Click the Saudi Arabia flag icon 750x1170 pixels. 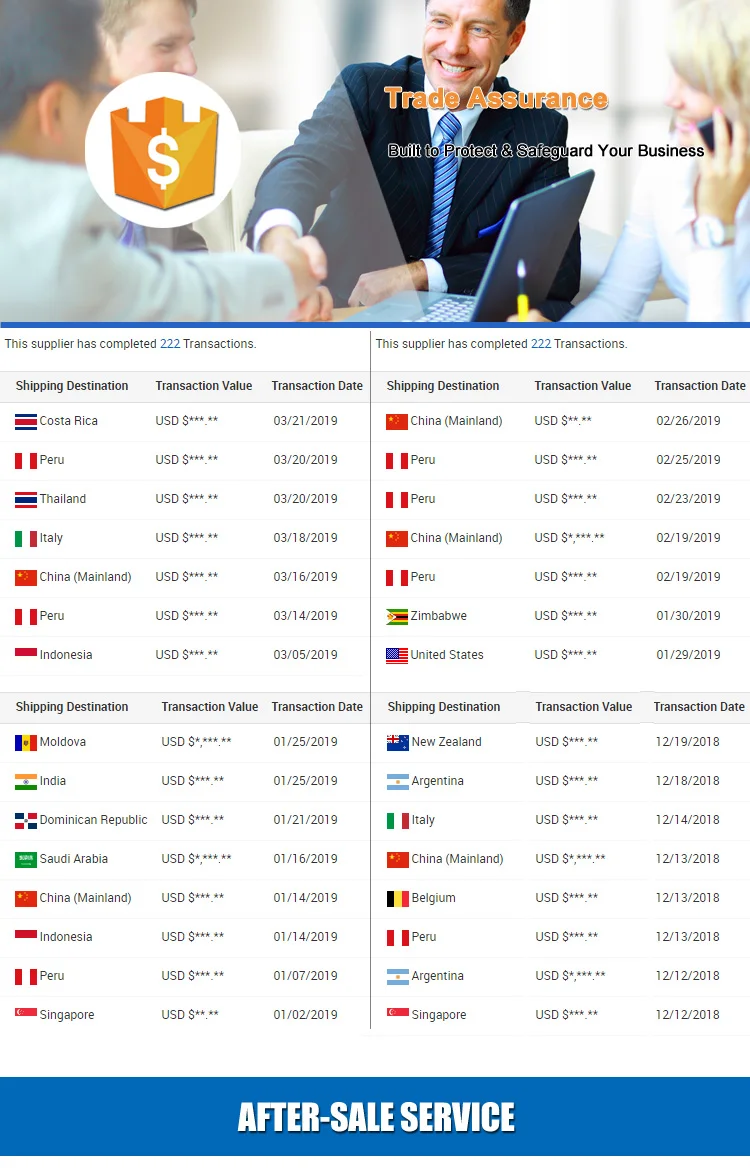click(x=26, y=860)
